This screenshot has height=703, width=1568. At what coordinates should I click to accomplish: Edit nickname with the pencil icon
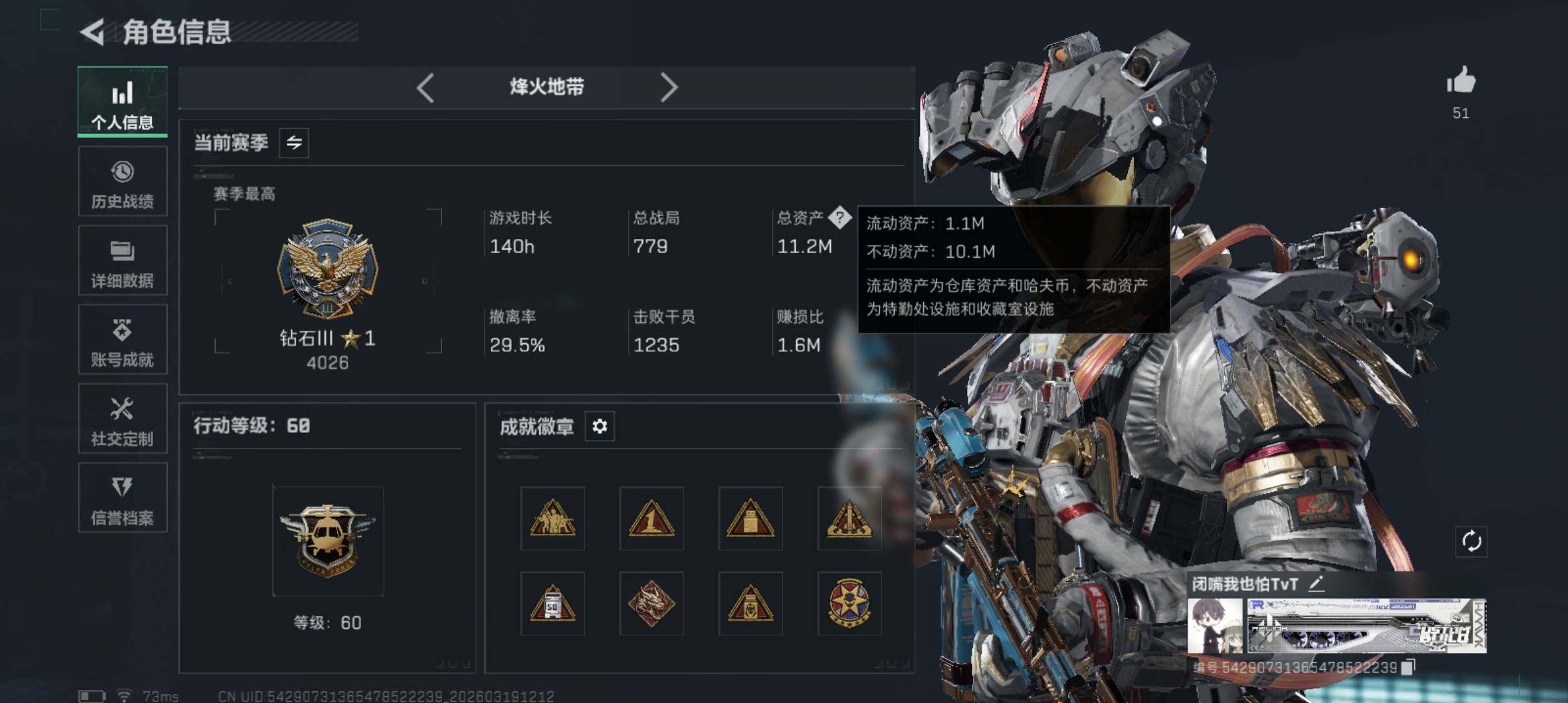[1315, 583]
